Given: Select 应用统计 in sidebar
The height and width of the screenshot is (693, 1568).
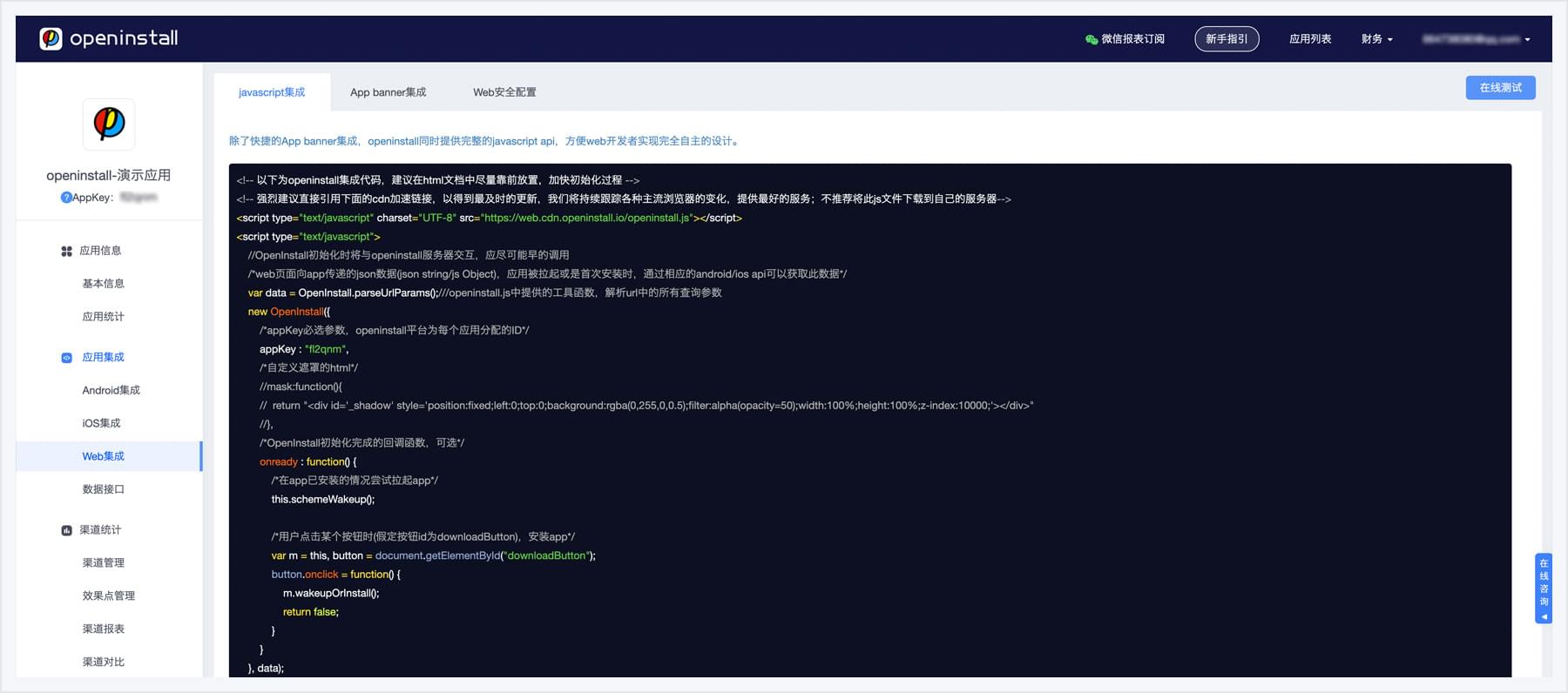Looking at the screenshot, I should coord(104,317).
